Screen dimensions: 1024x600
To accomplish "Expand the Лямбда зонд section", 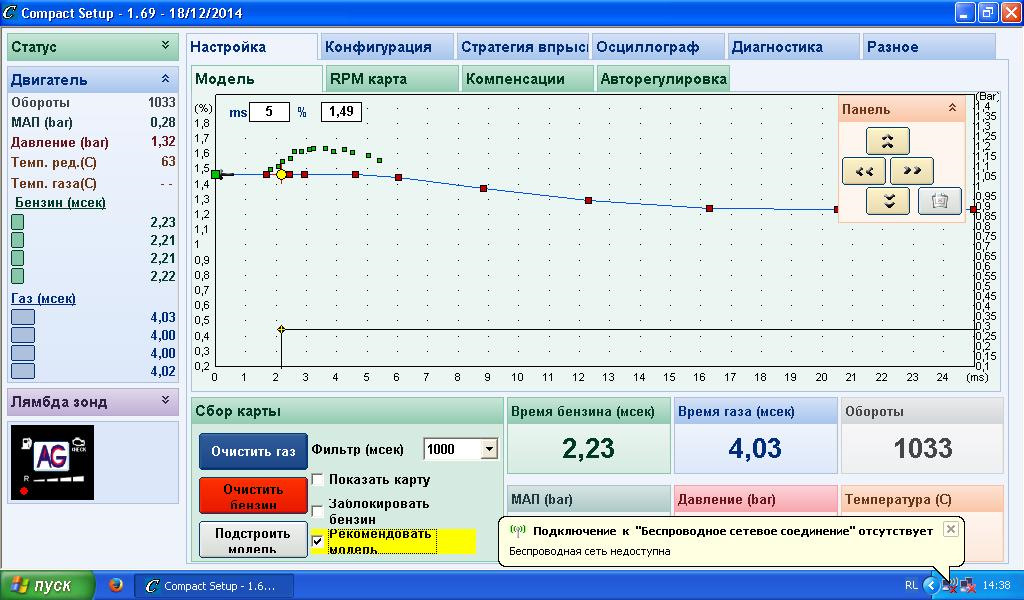I will click(165, 400).
